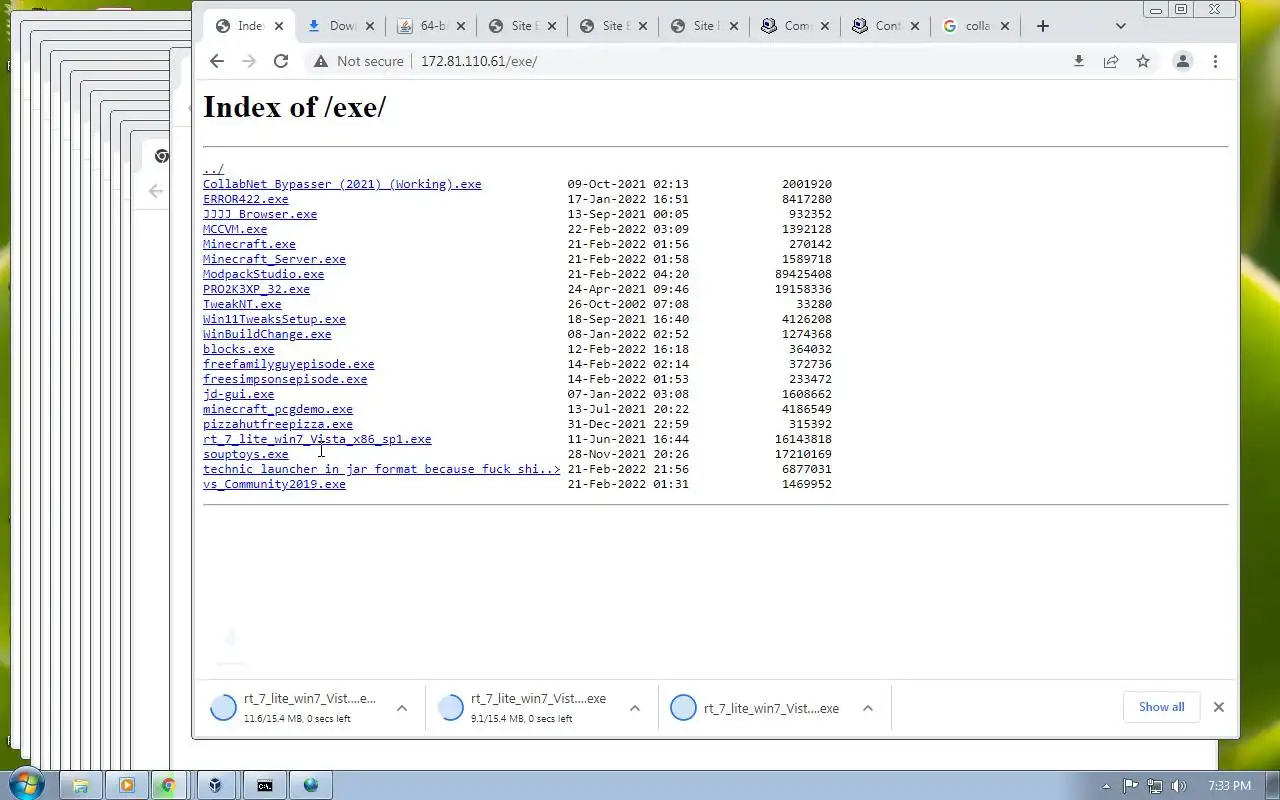Close the 'Dow' downloads tab

(369, 26)
